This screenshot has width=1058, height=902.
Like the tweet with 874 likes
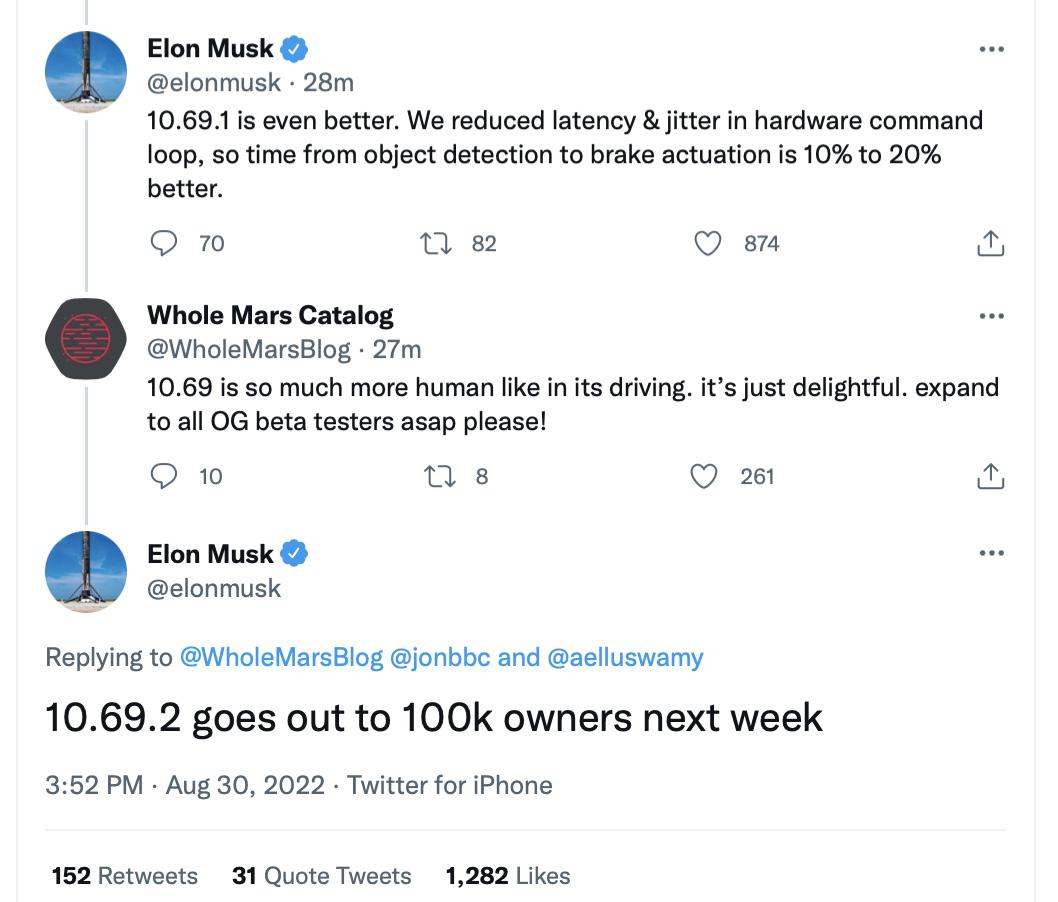point(708,243)
